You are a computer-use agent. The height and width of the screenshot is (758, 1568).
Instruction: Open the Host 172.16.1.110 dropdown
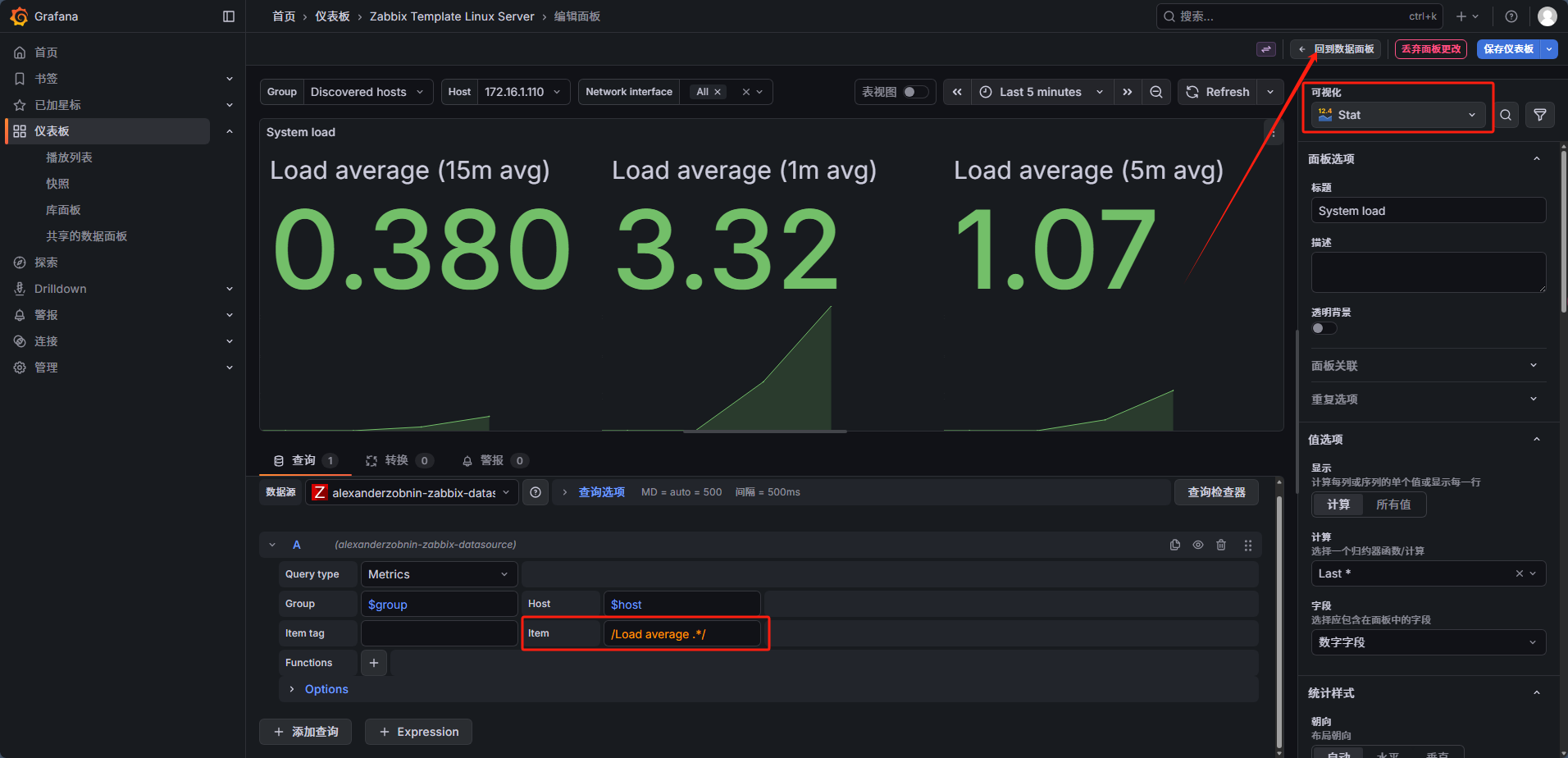tap(522, 92)
